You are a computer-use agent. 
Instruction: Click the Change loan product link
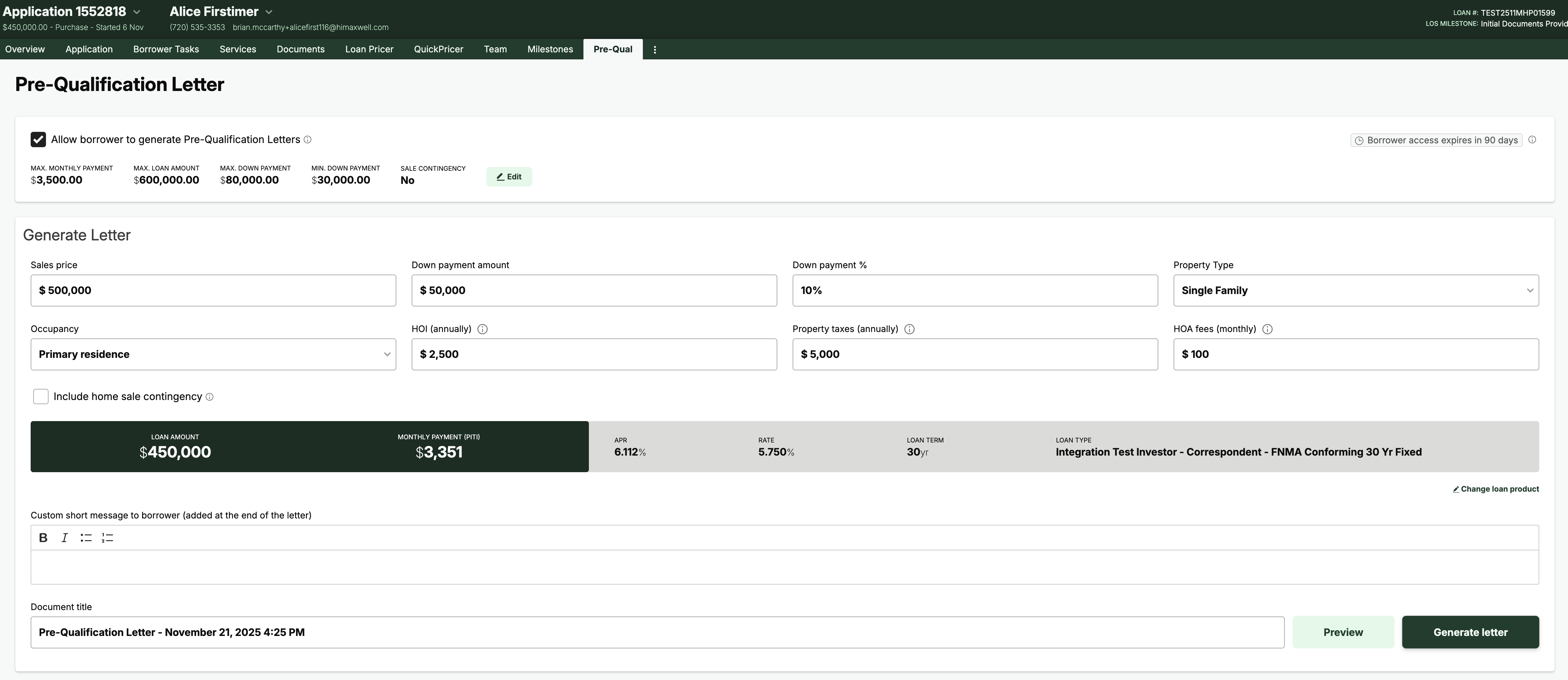(x=1496, y=489)
